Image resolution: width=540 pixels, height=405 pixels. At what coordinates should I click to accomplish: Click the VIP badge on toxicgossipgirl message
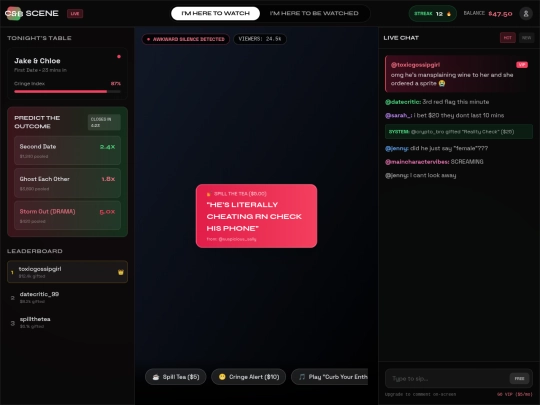[522, 65]
